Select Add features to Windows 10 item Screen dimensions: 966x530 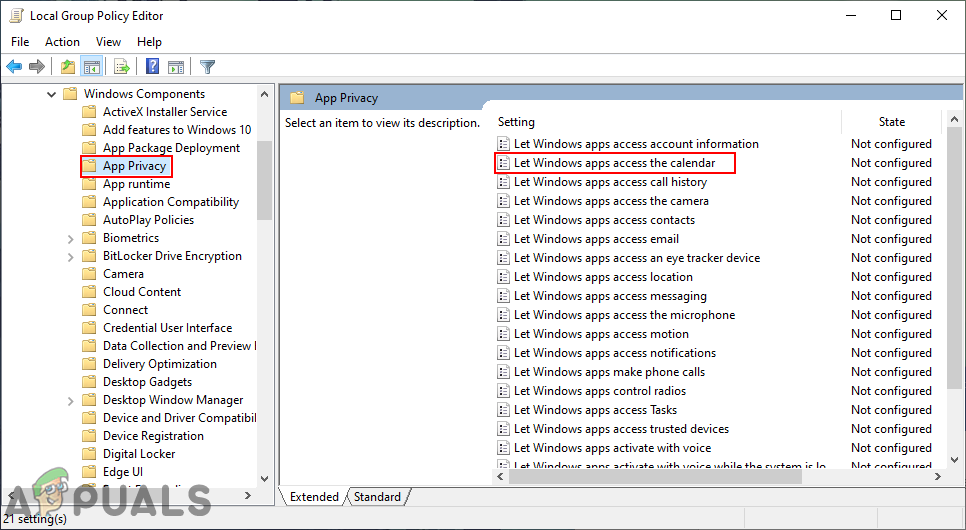(177, 129)
